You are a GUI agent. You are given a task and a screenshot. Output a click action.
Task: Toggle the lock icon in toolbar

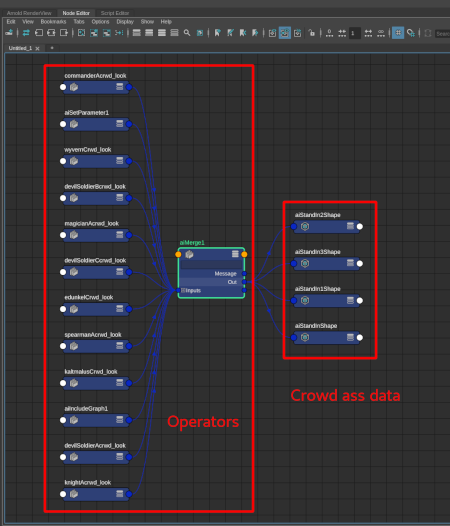pos(312,33)
